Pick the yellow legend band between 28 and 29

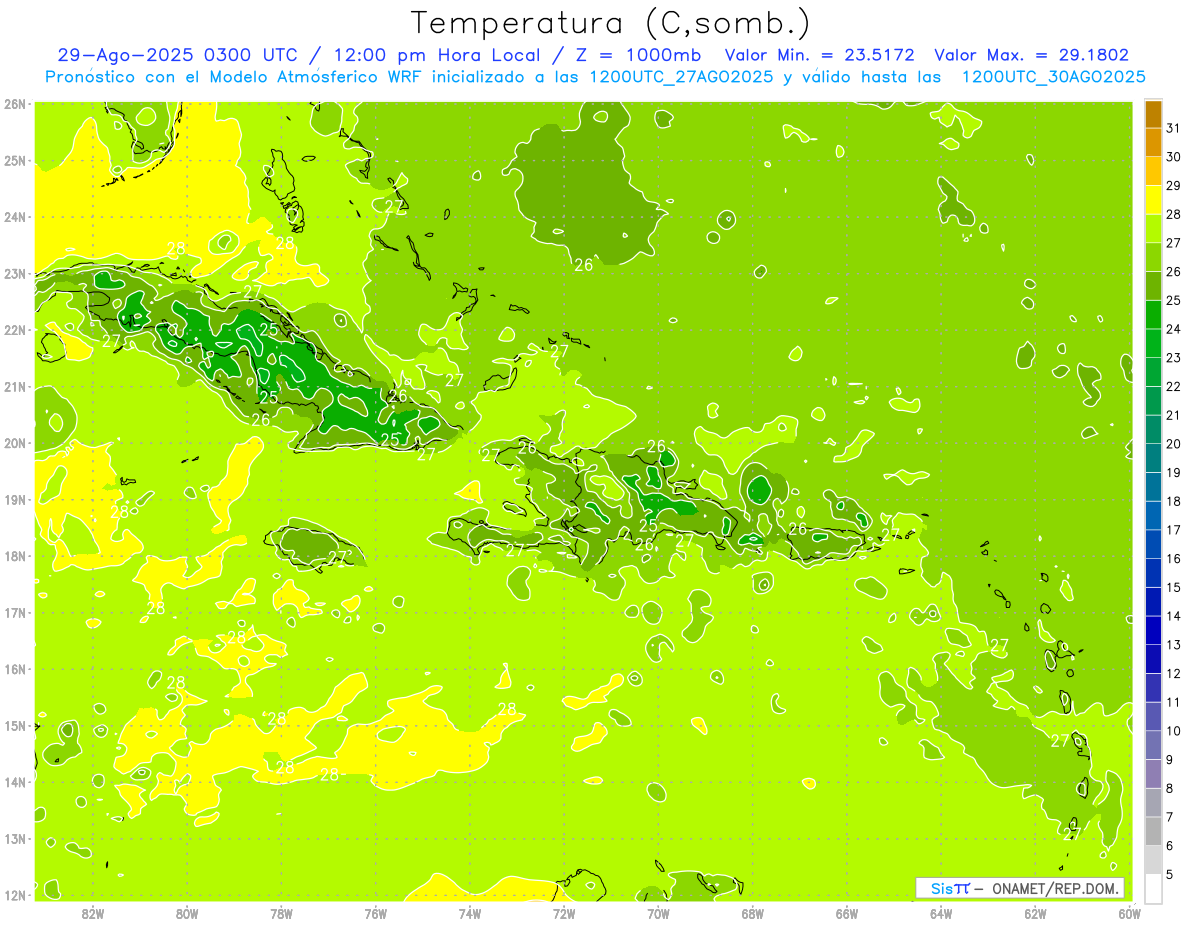pos(1153,201)
